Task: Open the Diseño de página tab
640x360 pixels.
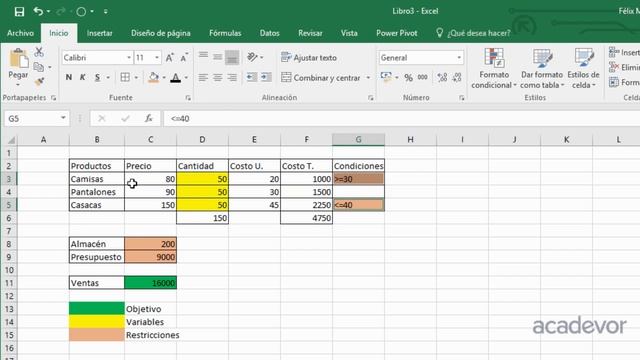Action: 160,33
